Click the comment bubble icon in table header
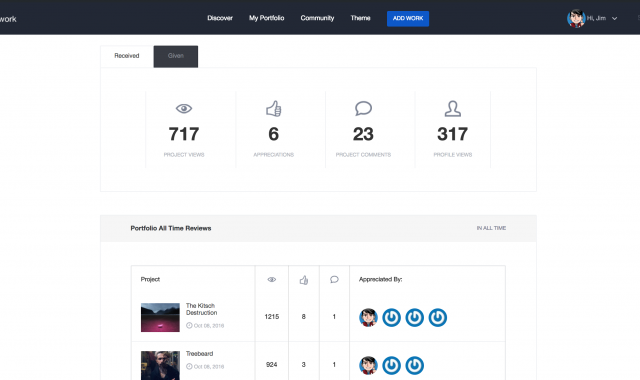The height and width of the screenshot is (380, 640). click(x=334, y=280)
